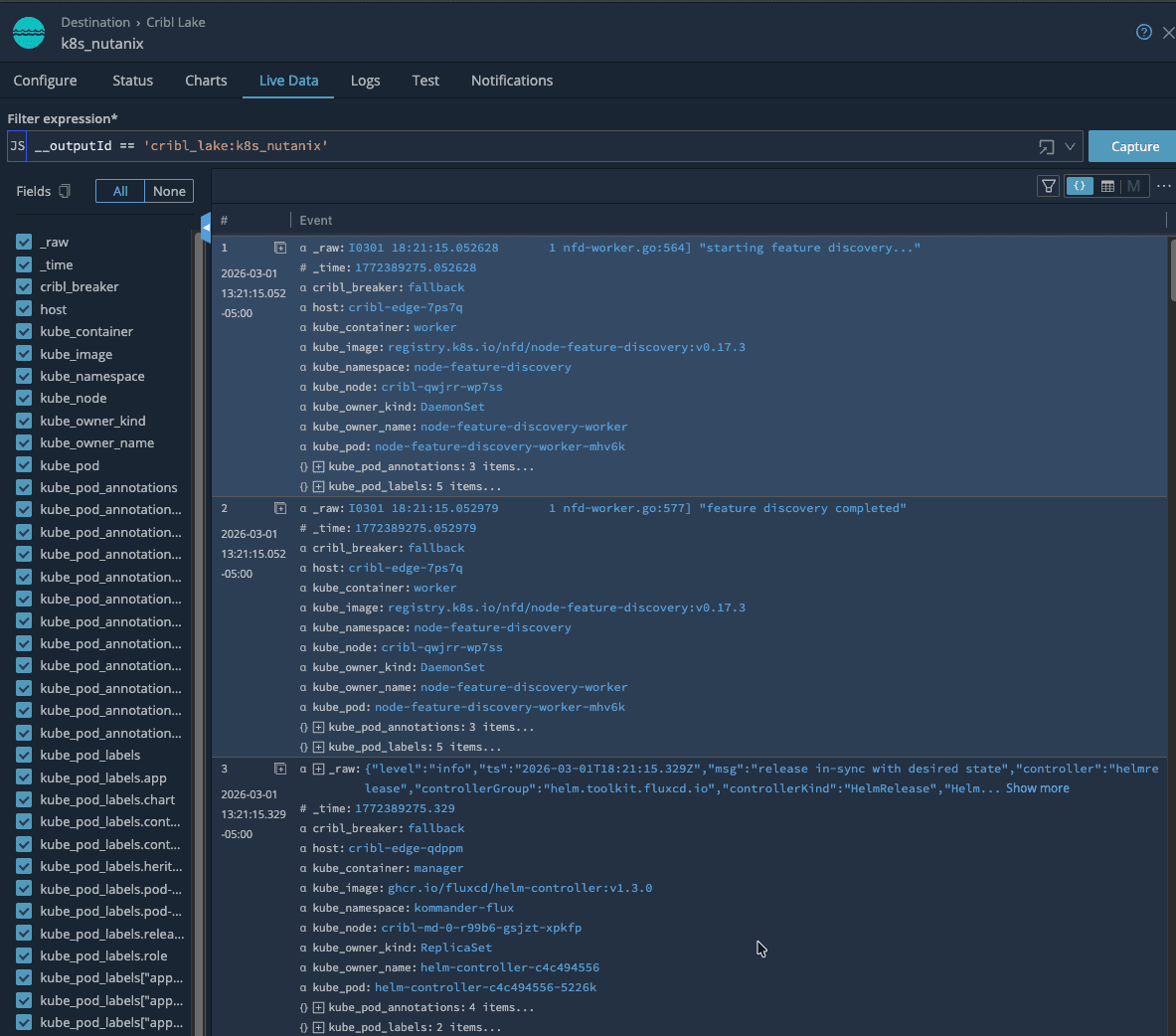1176x1036 pixels.
Task: Expand kube_pod_annotations in event 1
Action: pos(318,466)
